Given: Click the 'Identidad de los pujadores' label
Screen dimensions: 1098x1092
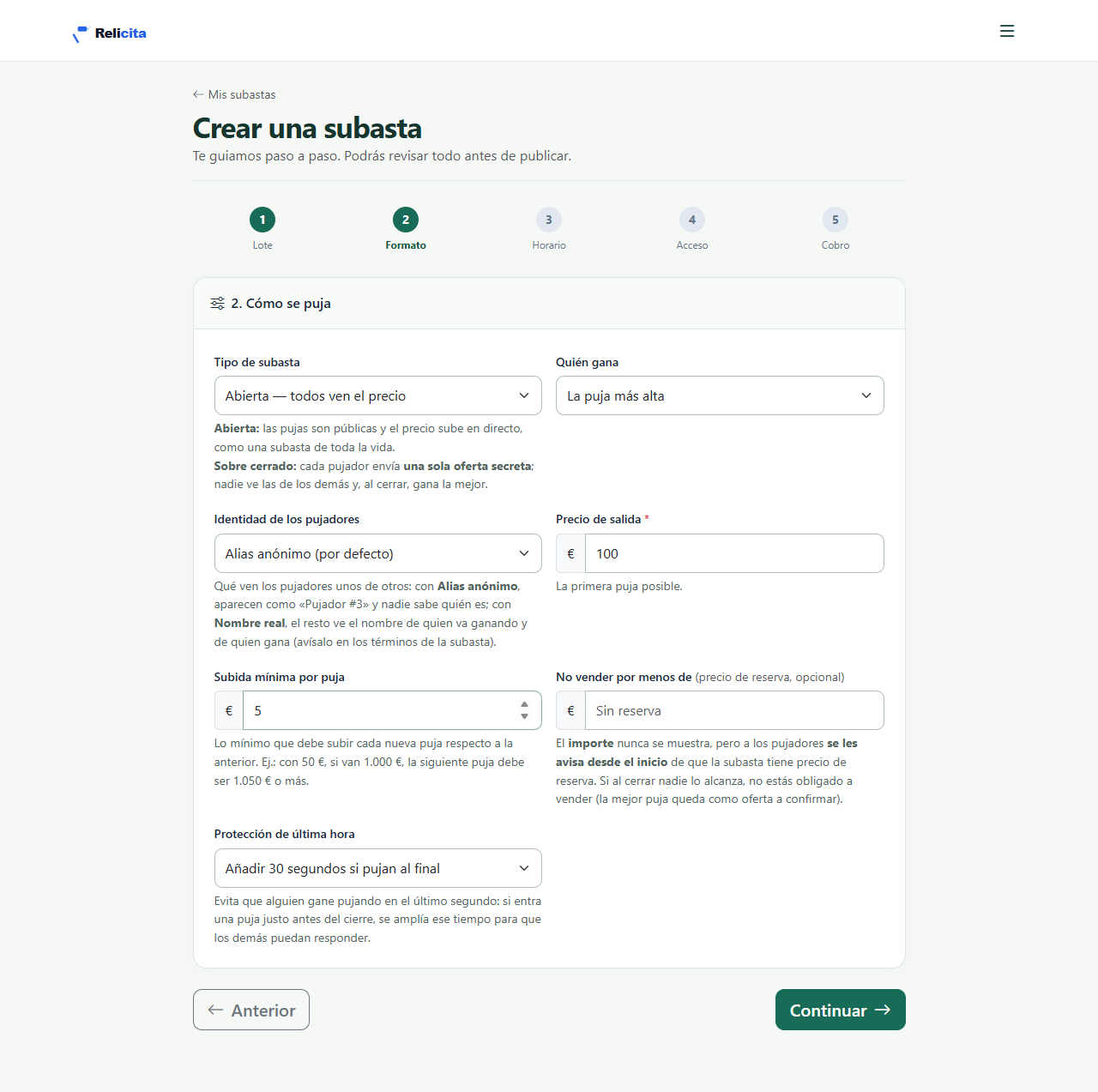Looking at the screenshot, I should (x=287, y=519).
